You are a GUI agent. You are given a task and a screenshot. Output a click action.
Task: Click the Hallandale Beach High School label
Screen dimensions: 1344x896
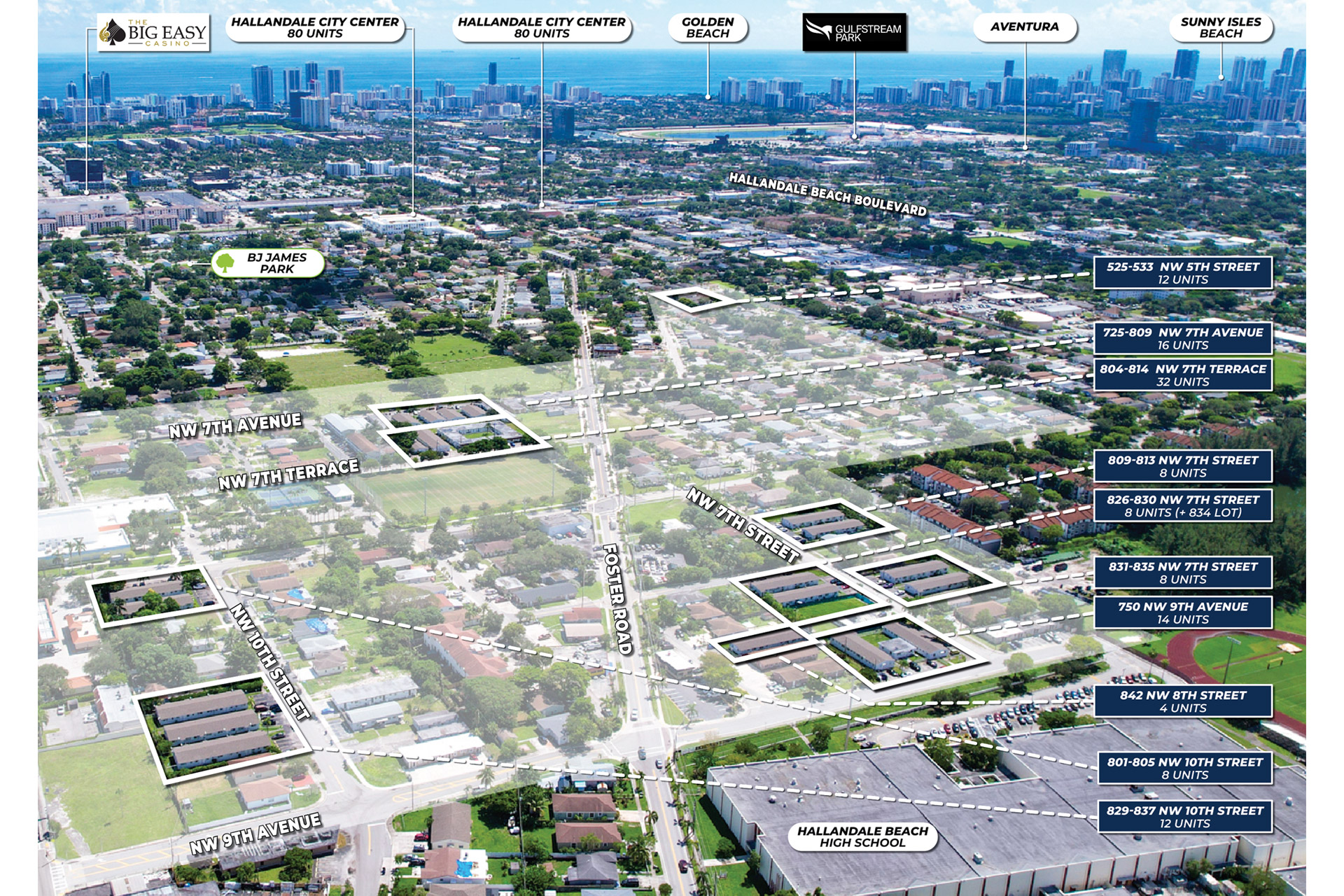tap(862, 836)
